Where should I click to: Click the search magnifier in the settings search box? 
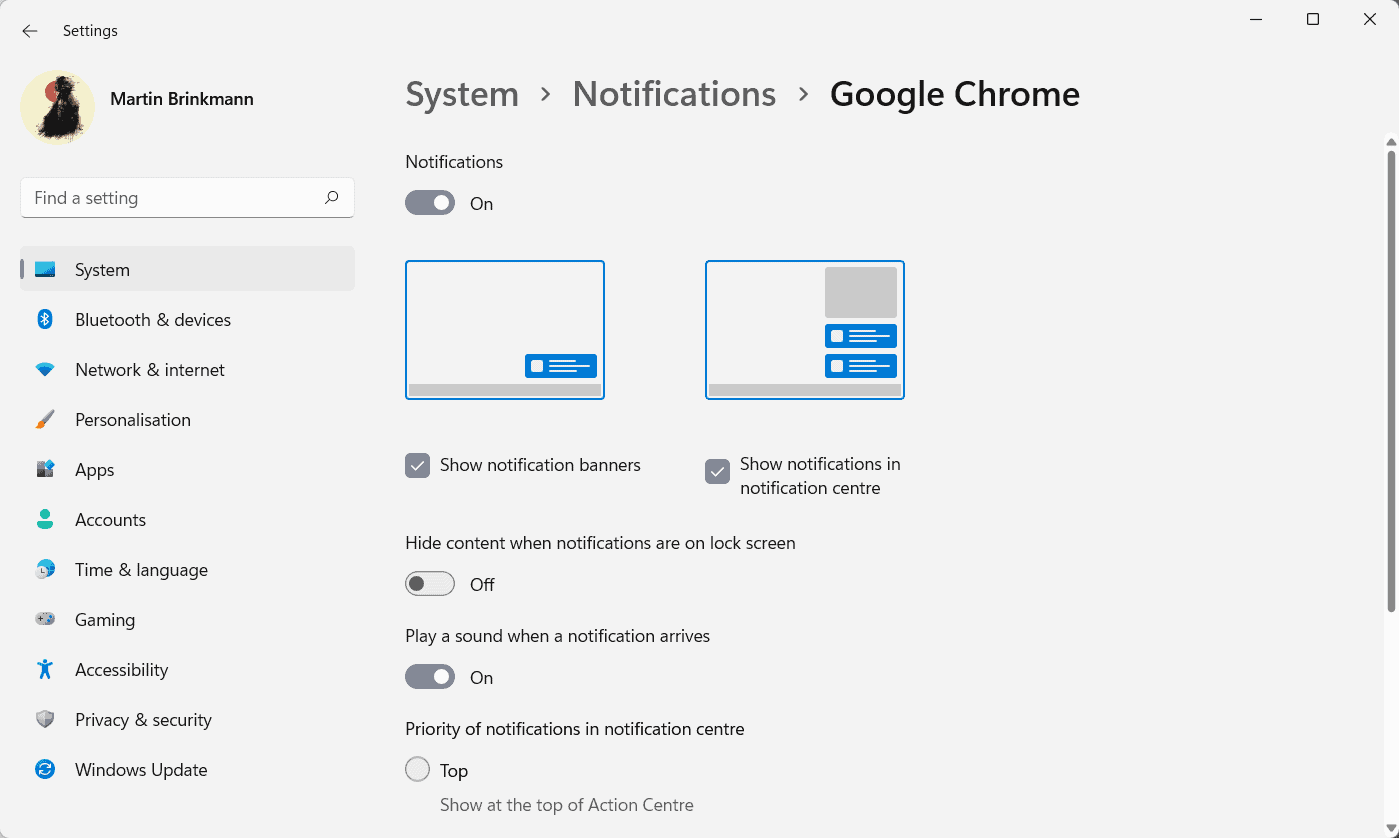point(331,197)
